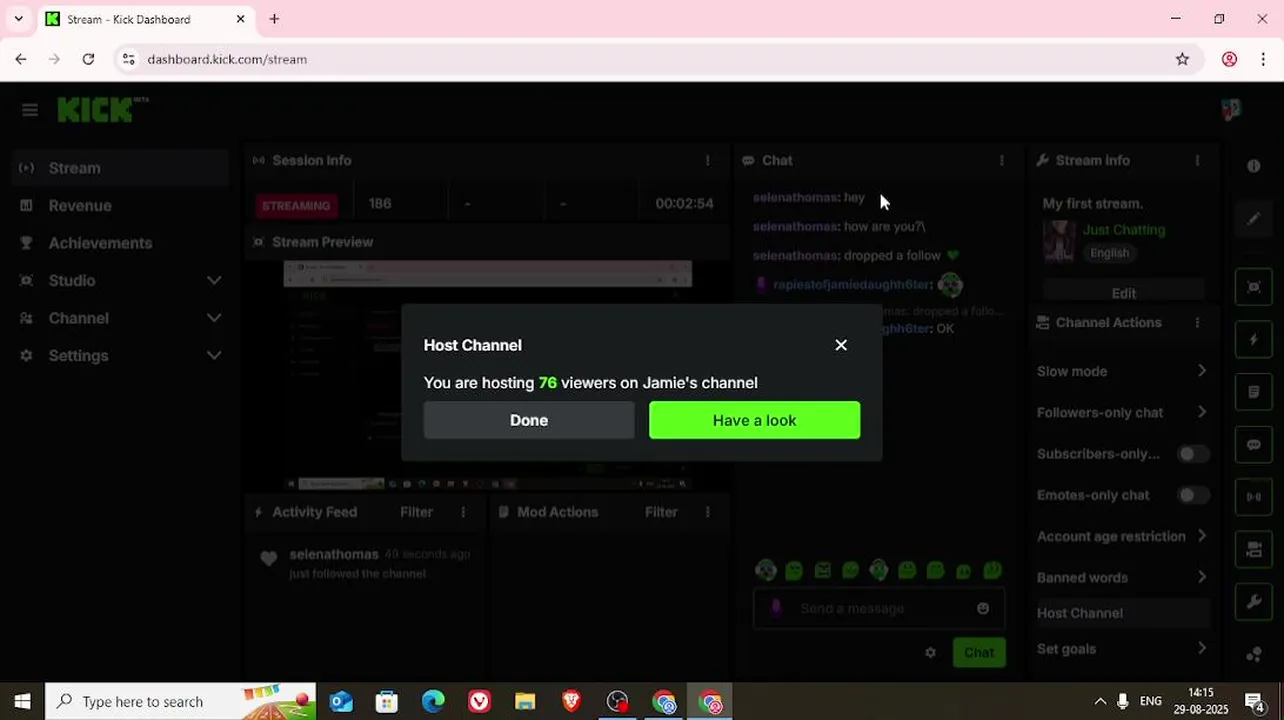Click the STREAMING status badge
Screen dimensions: 1284x720
pyautogui.click(x=296, y=205)
